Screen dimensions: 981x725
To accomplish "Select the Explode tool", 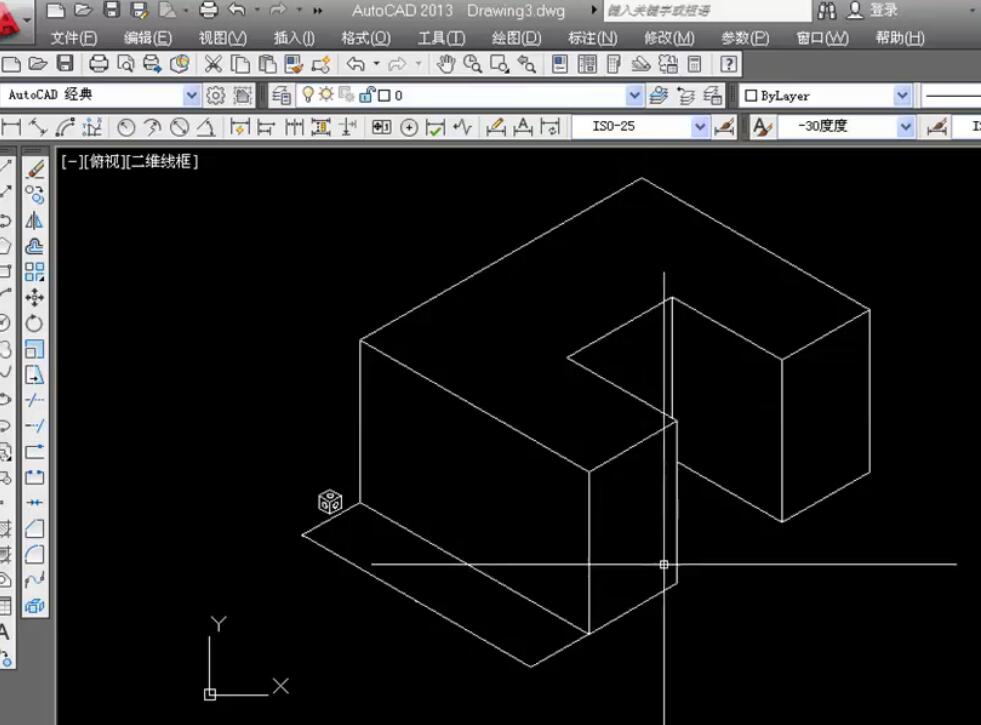I will (35, 606).
